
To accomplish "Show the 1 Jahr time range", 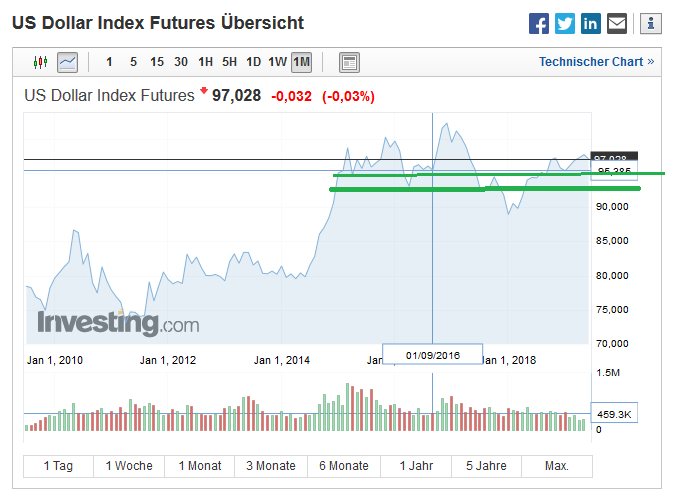I will [x=416, y=466].
